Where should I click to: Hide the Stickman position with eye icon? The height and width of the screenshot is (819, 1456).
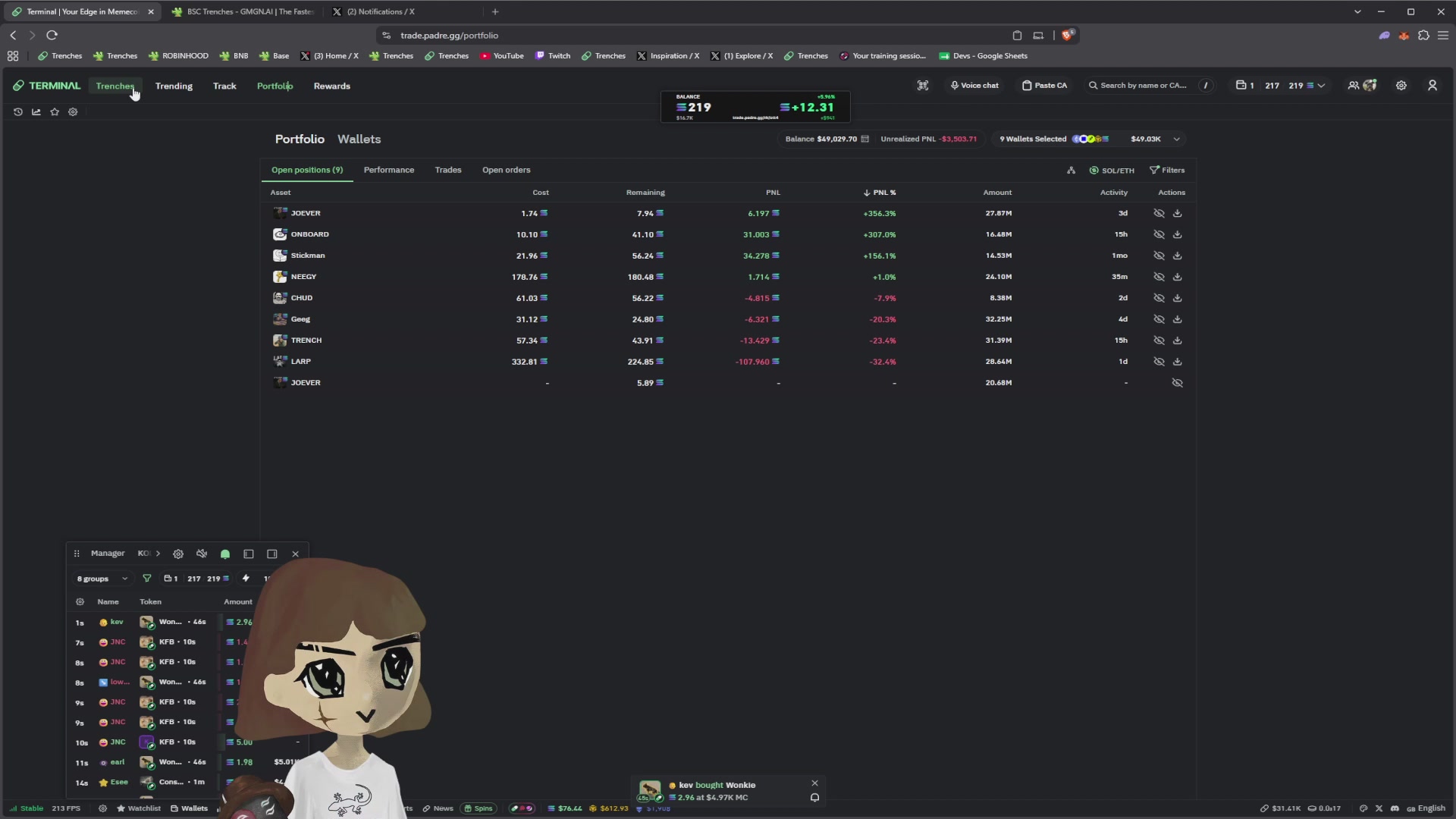coord(1159,256)
